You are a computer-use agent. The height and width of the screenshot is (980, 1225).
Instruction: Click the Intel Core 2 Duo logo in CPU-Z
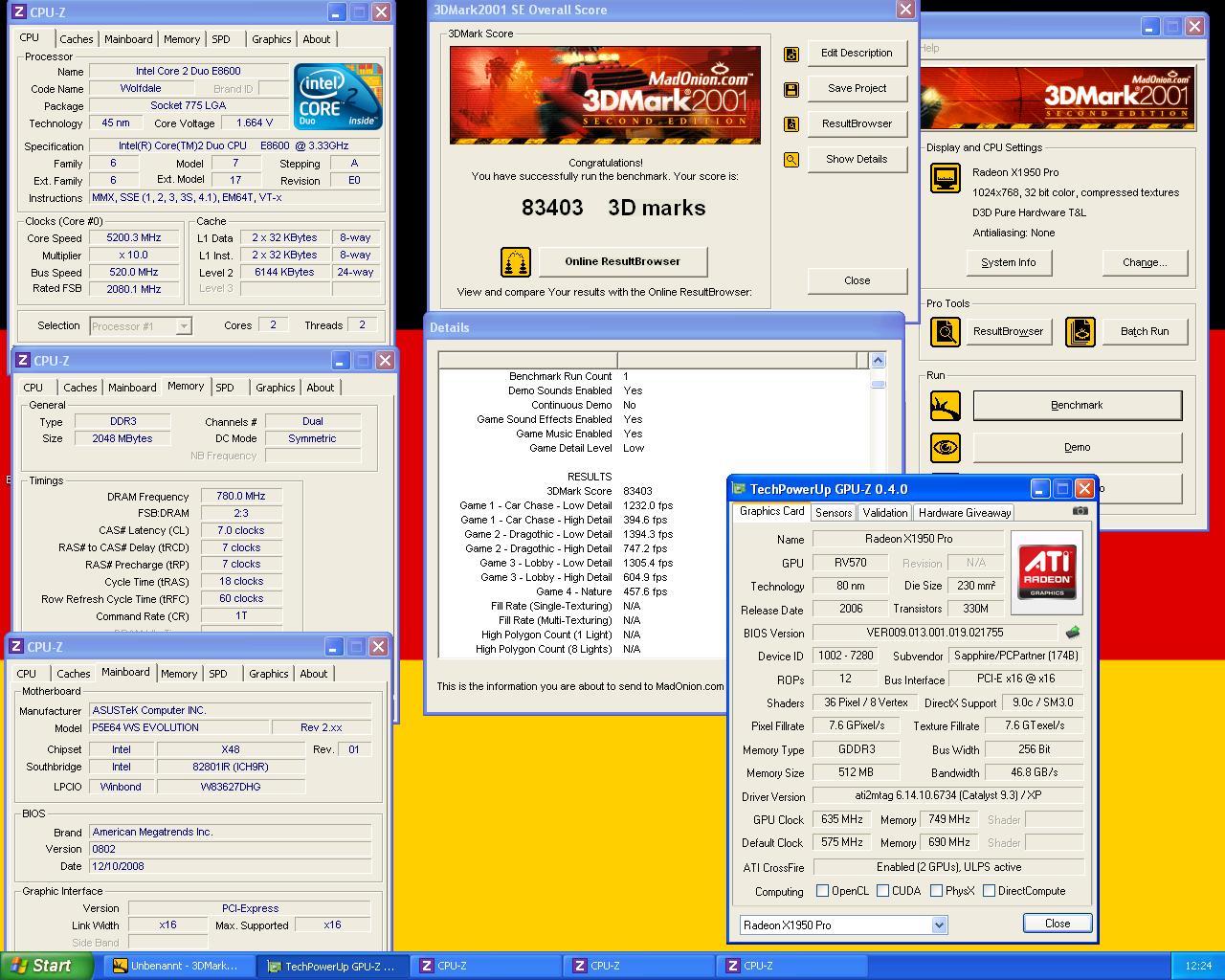point(338,97)
